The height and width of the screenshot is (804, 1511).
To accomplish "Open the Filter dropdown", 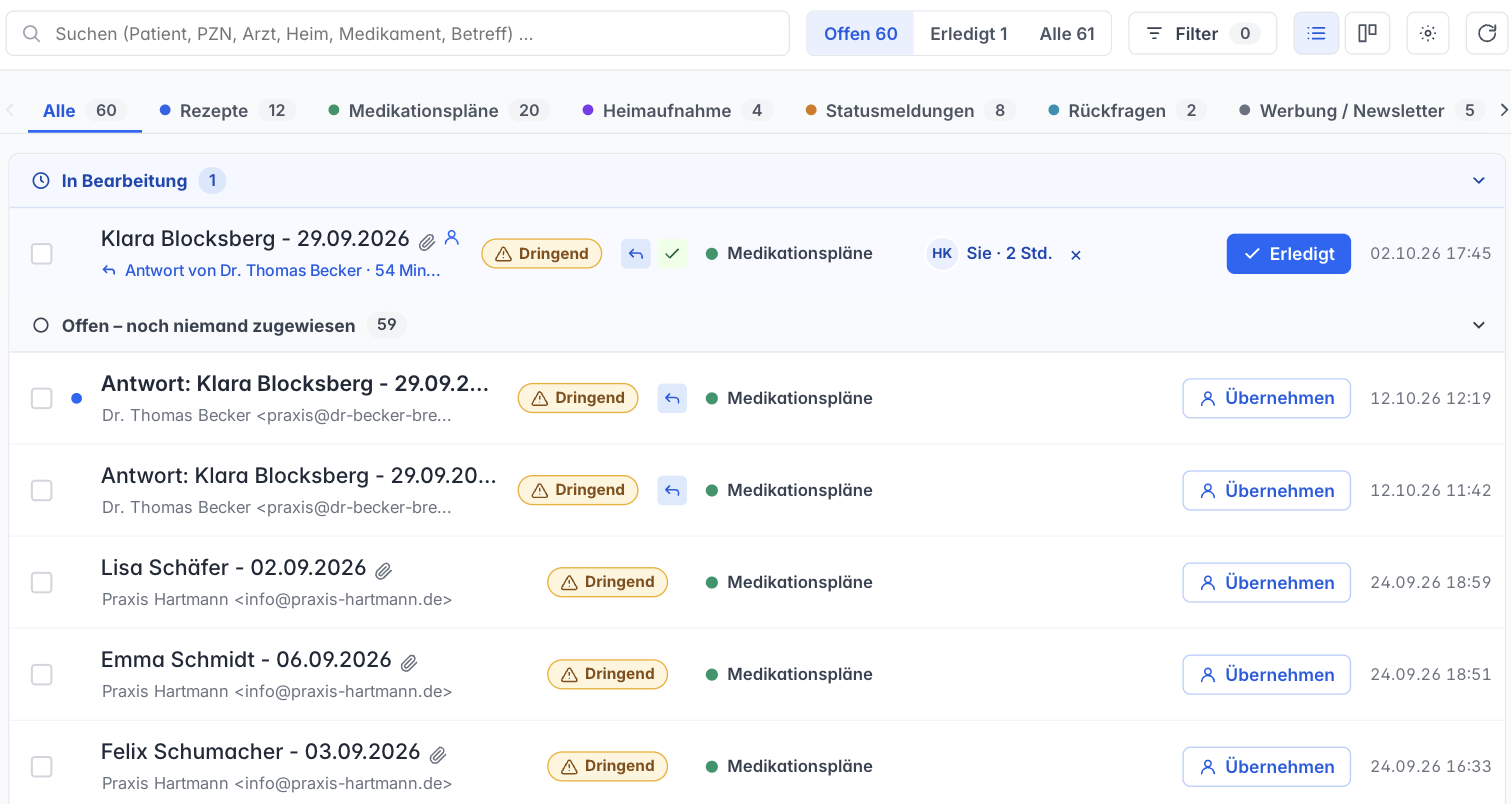I will tap(1202, 34).
